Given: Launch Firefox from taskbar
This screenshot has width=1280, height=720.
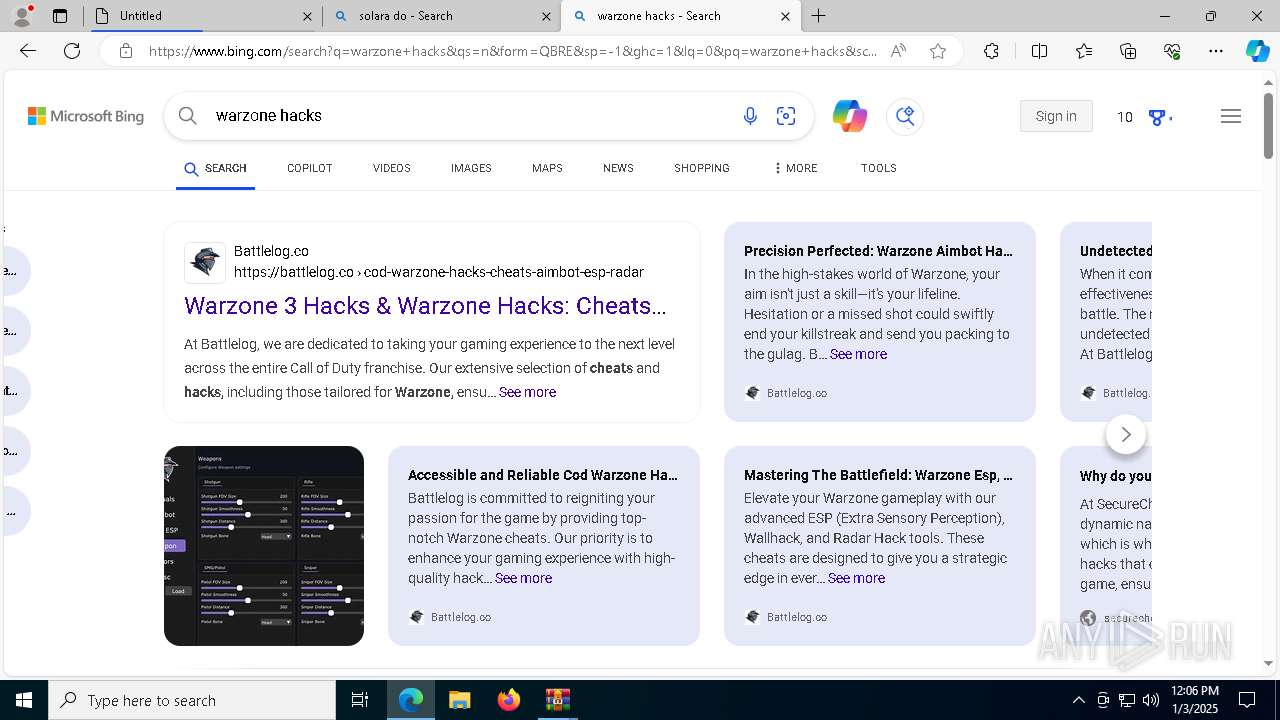Looking at the screenshot, I should tap(509, 700).
